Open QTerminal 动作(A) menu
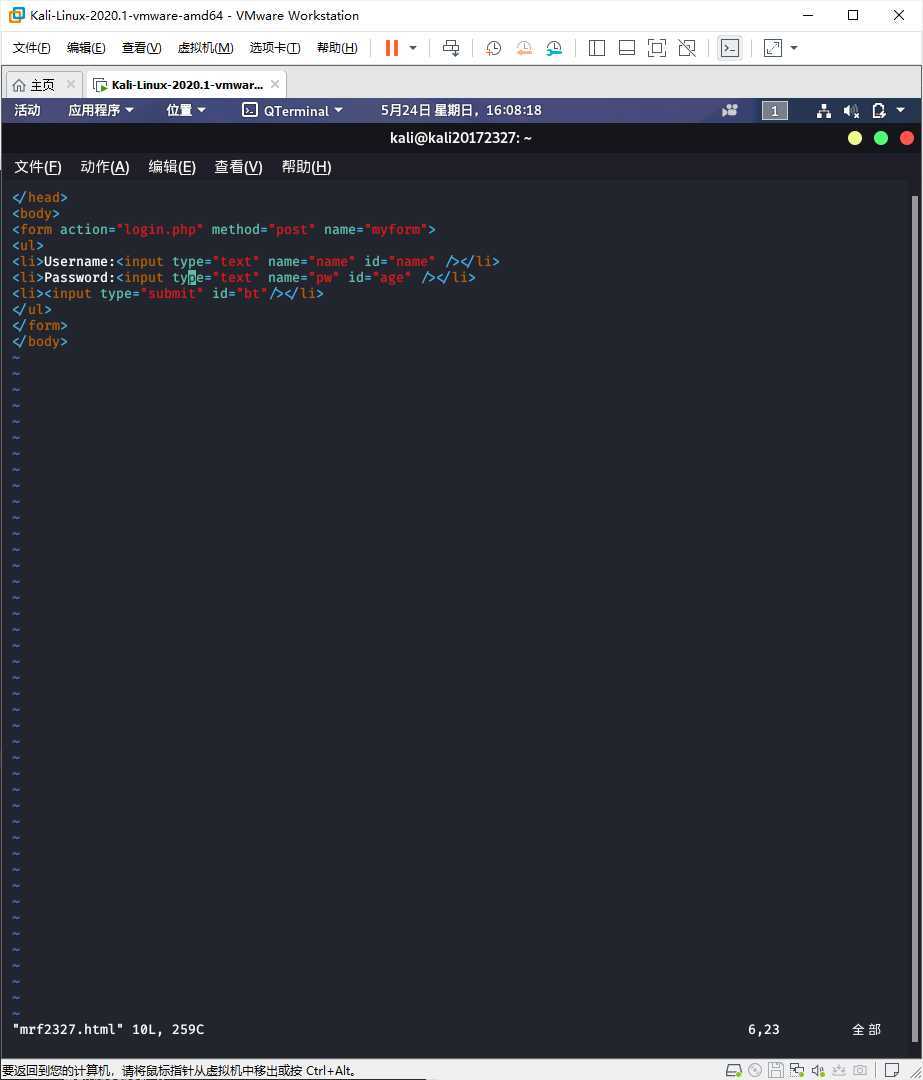Image resolution: width=923 pixels, height=1080 pixels. point(105,167)
